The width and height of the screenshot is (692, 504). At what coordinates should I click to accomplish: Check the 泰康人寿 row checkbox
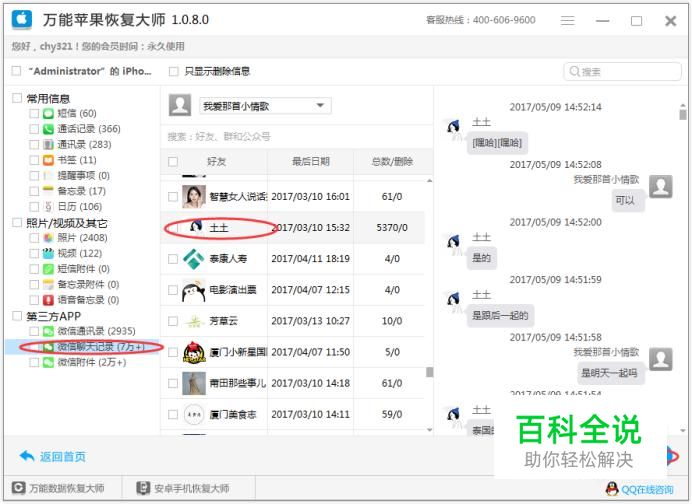(x=173, y=259)
